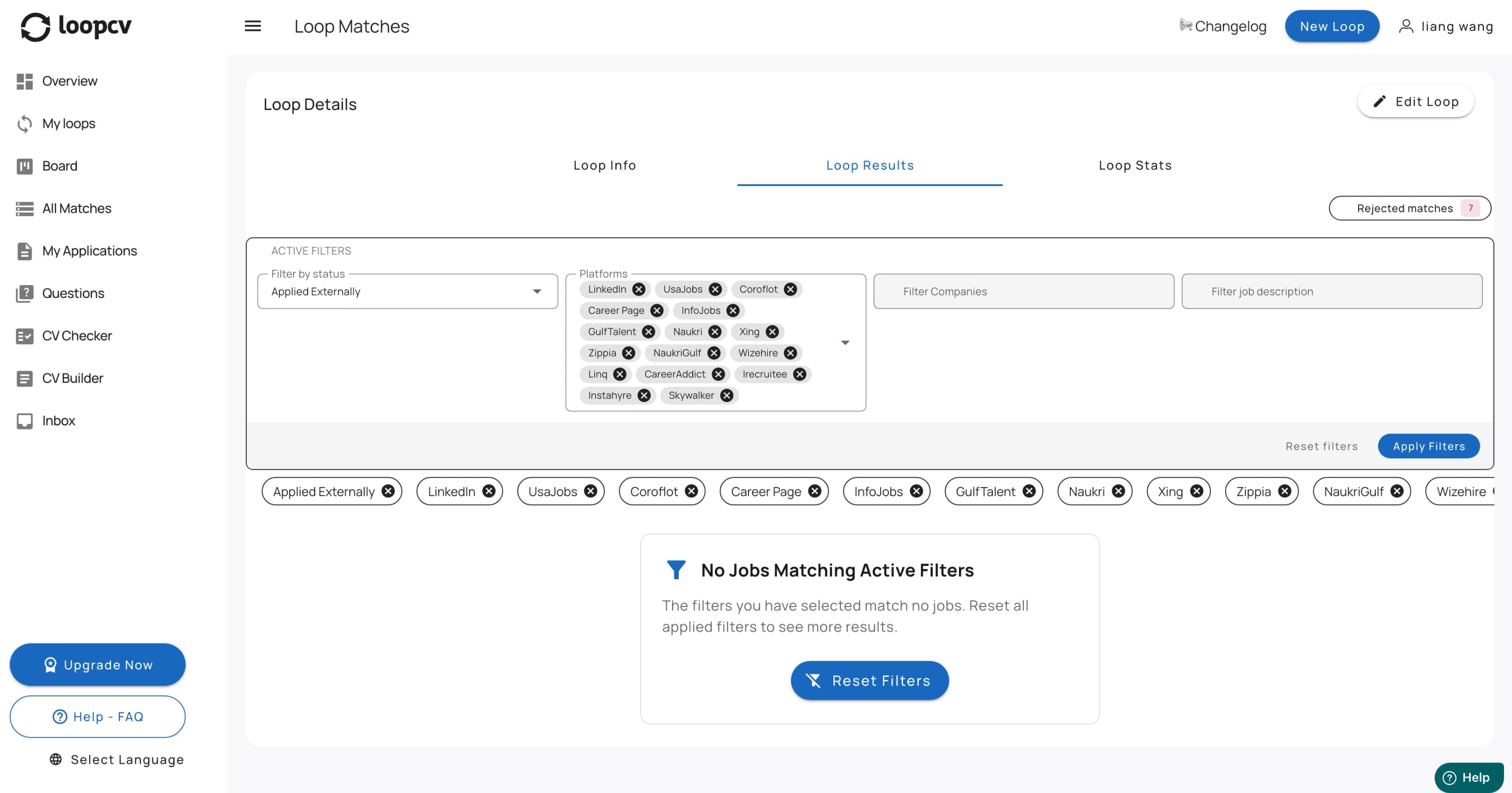The image size is (1512, 793).
Task: Open the Select Language option
Action: [x=117, y=759]
